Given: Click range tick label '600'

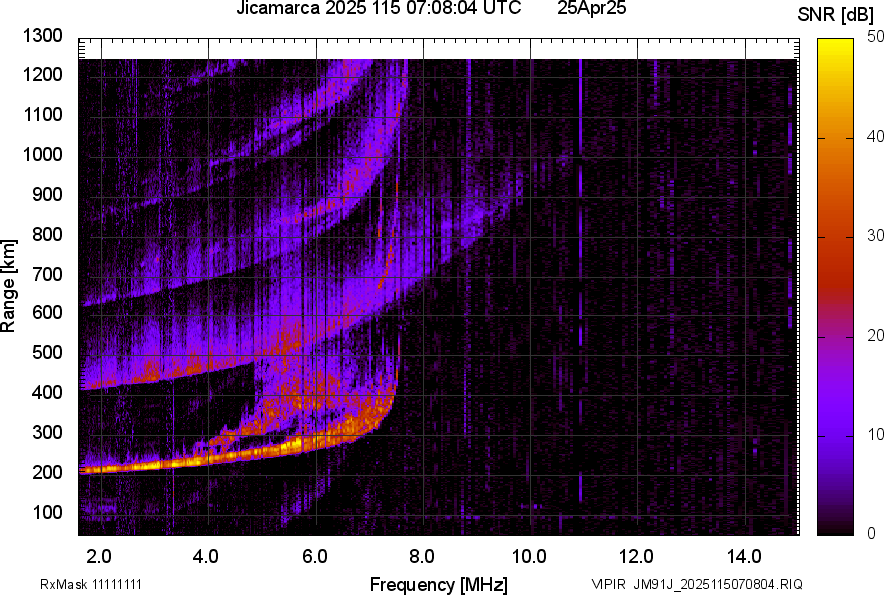Looking at the screenshot, I should pos(47,312).
